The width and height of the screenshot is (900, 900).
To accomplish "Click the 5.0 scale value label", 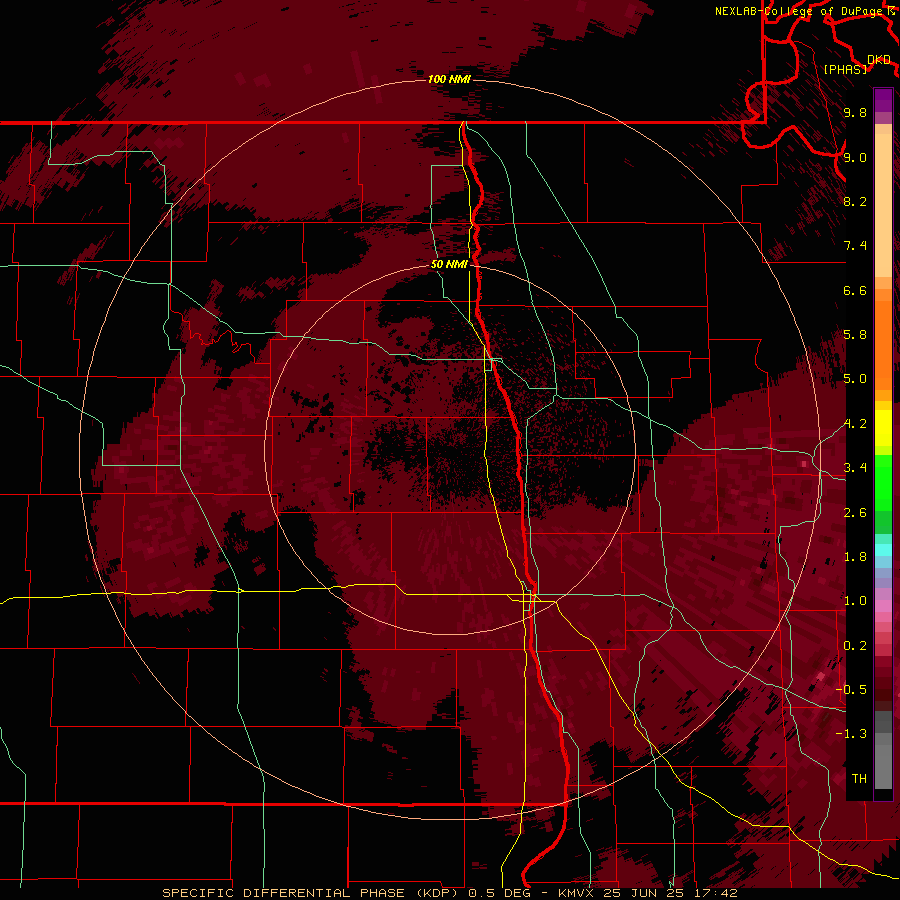I will 855,379.
